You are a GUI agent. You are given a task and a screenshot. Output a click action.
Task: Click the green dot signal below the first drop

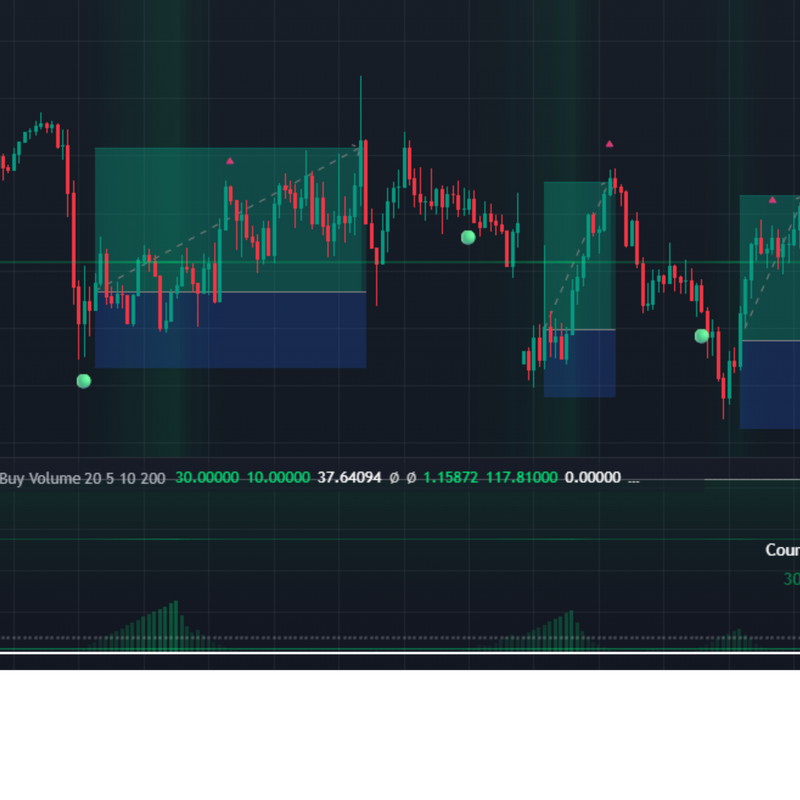pos(84,381)
